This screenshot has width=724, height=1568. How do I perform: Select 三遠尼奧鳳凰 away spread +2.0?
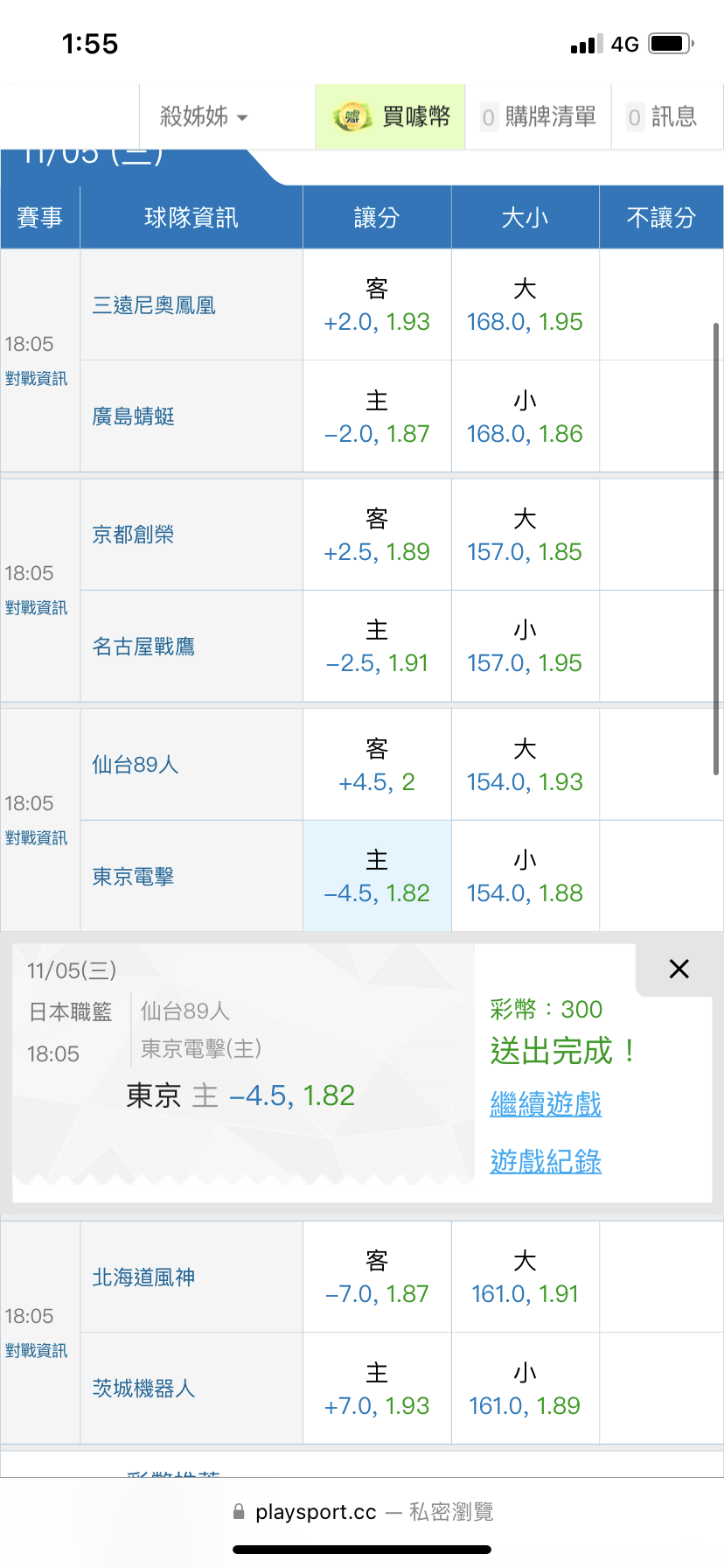(x=377, y=305)
